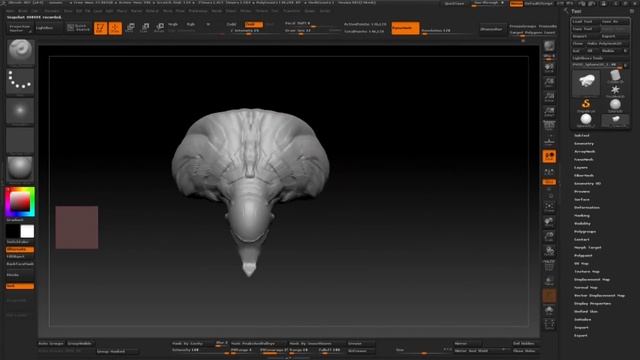Open the alpha thumbnail picker
640x360 pixels.
tap(20, 111)
